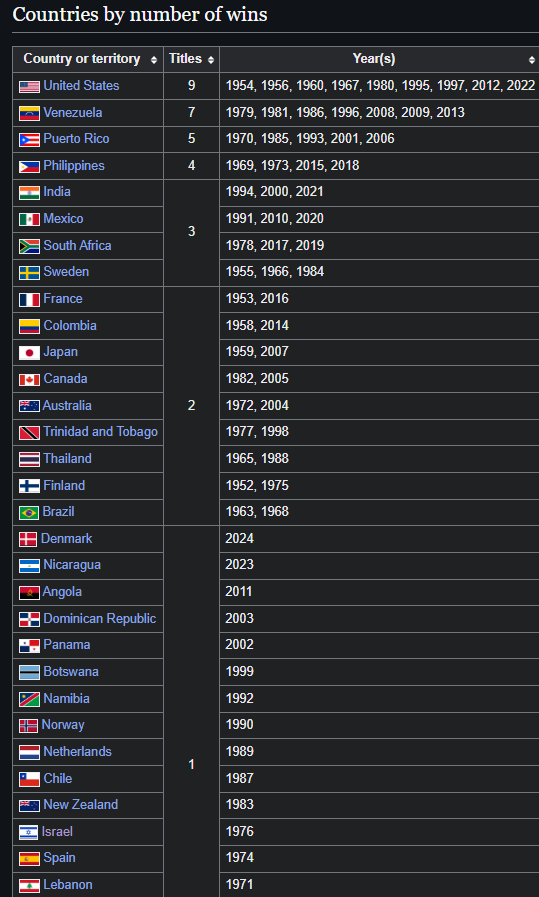Image resolution: width=539 pixels, height=897 pixels.
Task: Click the France flag icon
Action: (29, 299)
